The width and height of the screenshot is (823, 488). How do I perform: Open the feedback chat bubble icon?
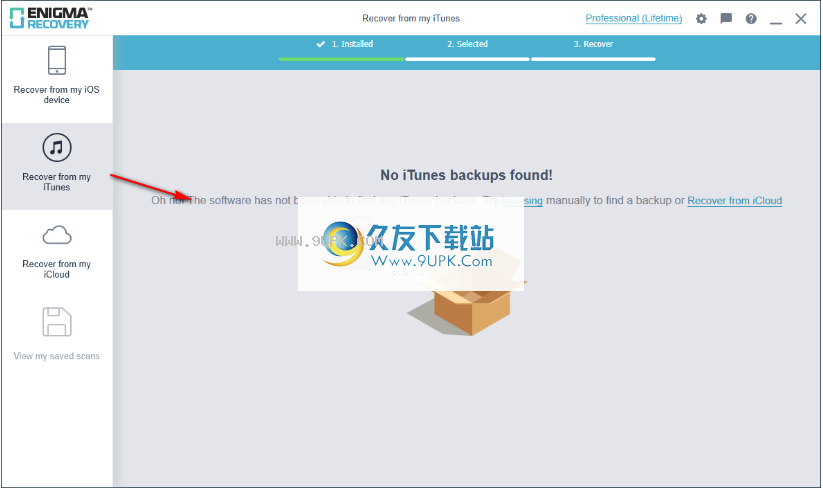point(726,19)
